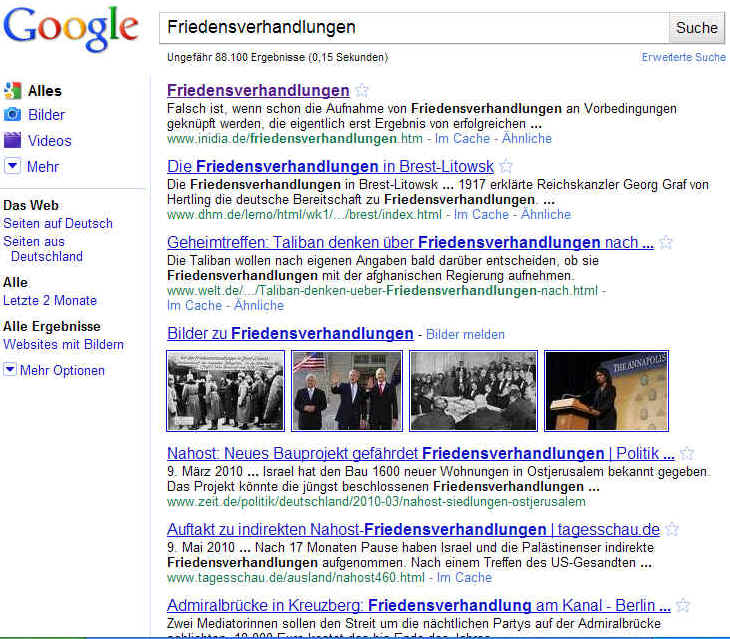The width and height of the screenshot is (730, 639).
Task: Click the Google logo
Action: point(71,29)
